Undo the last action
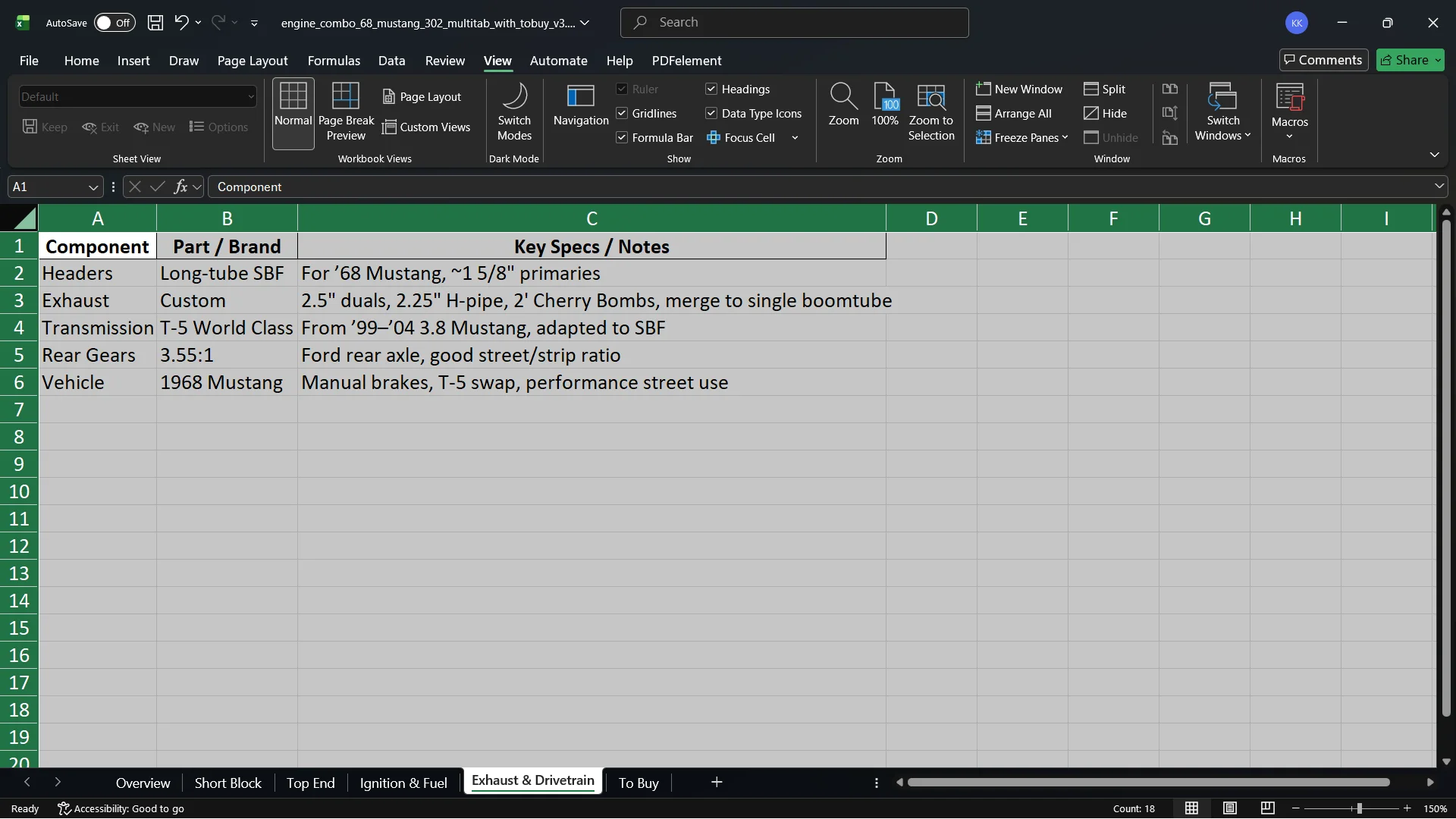Viewport: 1456px width, 819px height. pyautogui.click(x=180, y=23)
